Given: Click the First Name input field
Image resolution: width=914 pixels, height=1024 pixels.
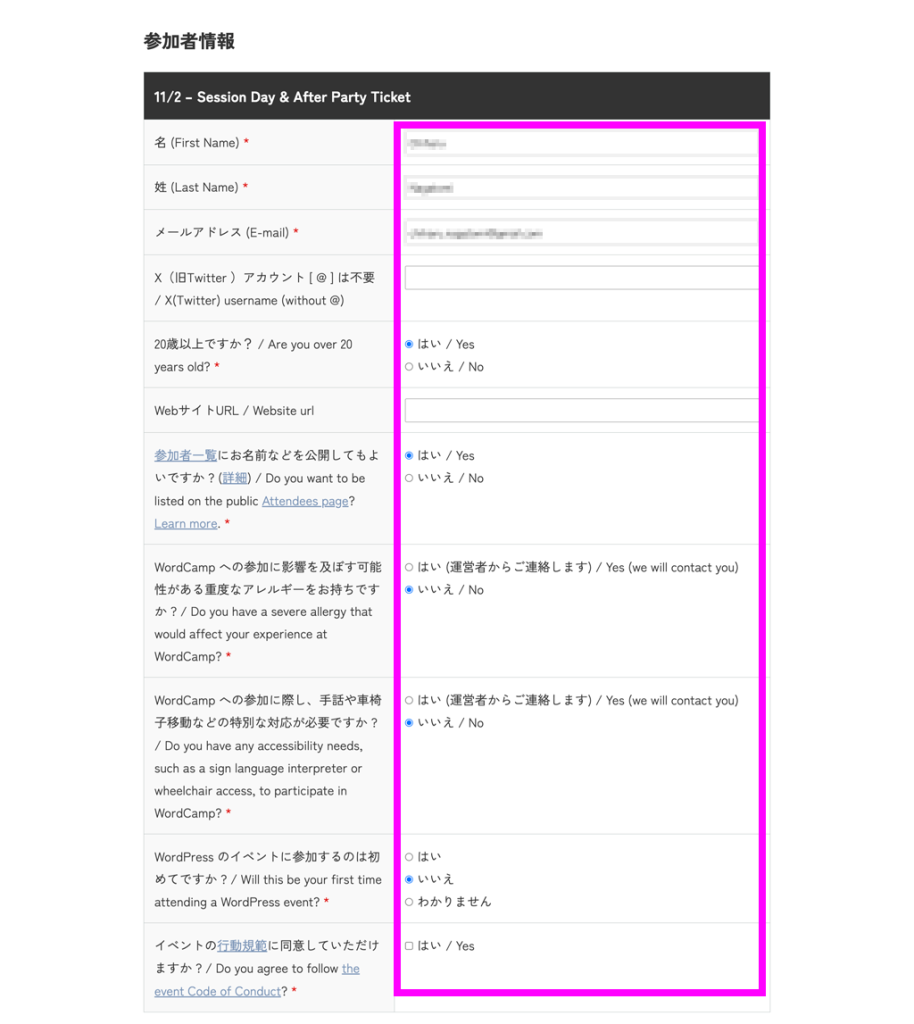Looking at the screenshot, I should tap(580, 143).
